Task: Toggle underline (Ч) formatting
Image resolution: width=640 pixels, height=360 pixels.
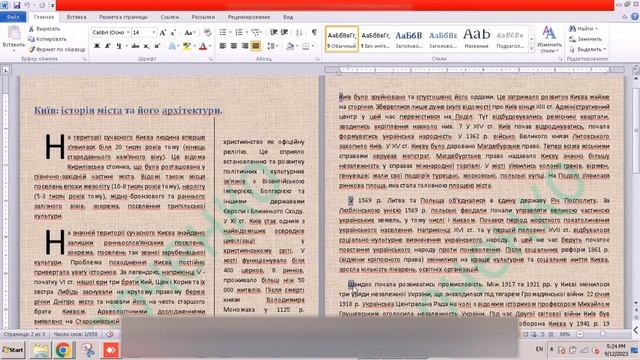Action: [x=118, y=46]
